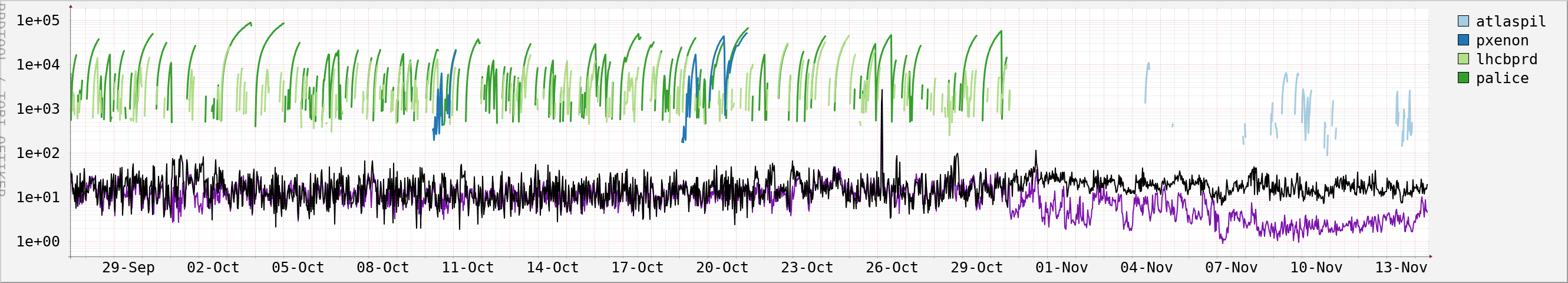Choose the 01-Nov x-axis date label
This screenshot has height=283, width=1568.
pyautogui.click(x=1062, y=268)
